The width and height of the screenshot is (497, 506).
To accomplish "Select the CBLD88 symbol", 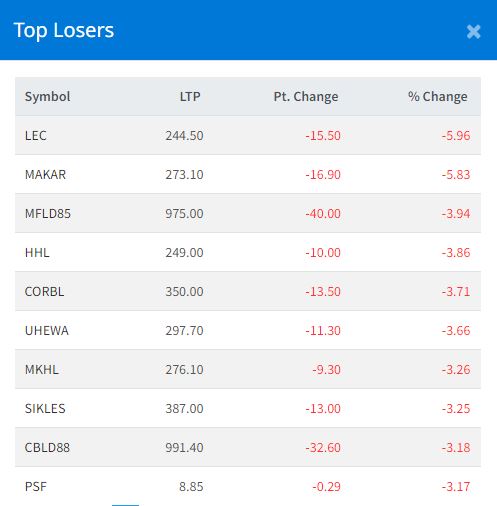I will [47, 448].
